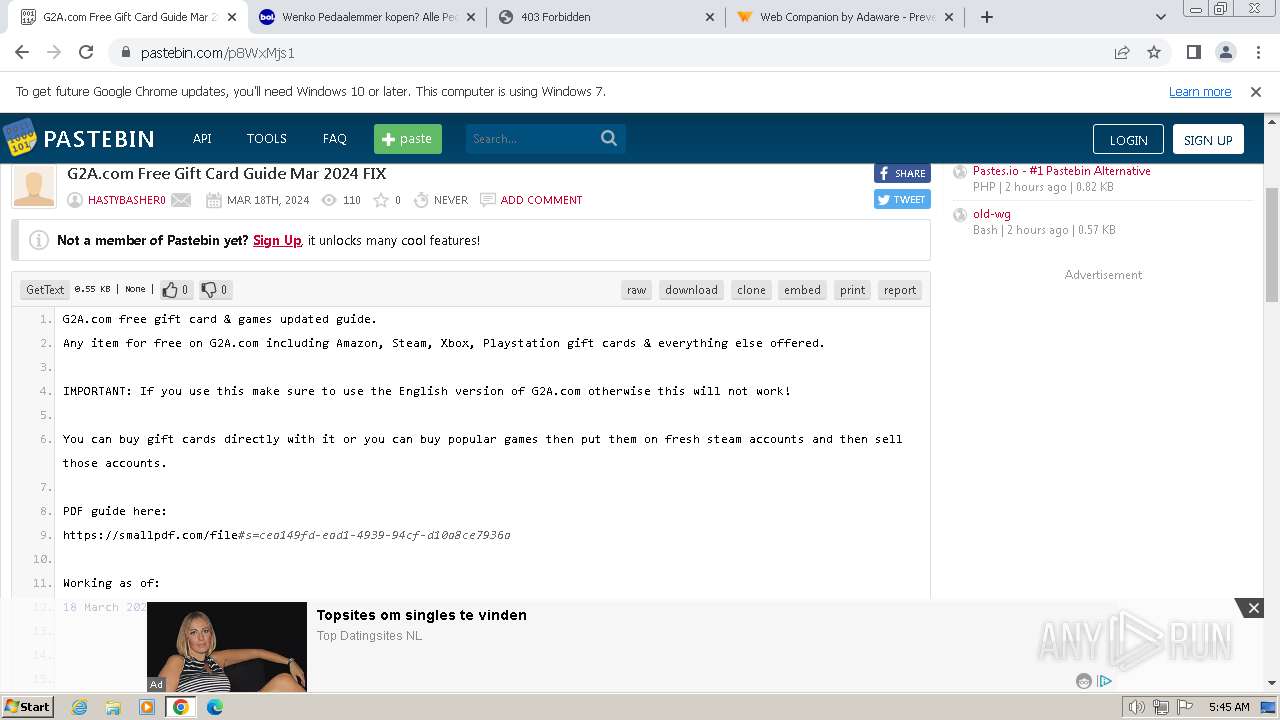Click the volume speaker tray icon
This screenshot has height=720, width=1280.
[x=1136, y=707]
